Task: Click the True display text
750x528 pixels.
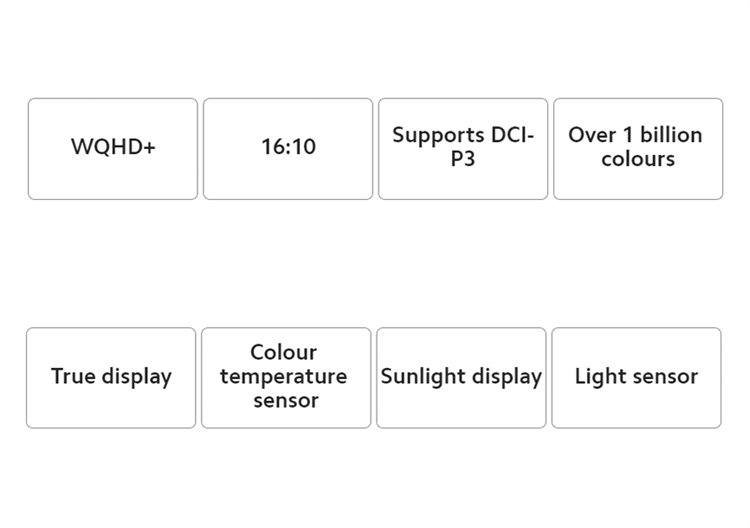Action: click(x=111, y=377)
